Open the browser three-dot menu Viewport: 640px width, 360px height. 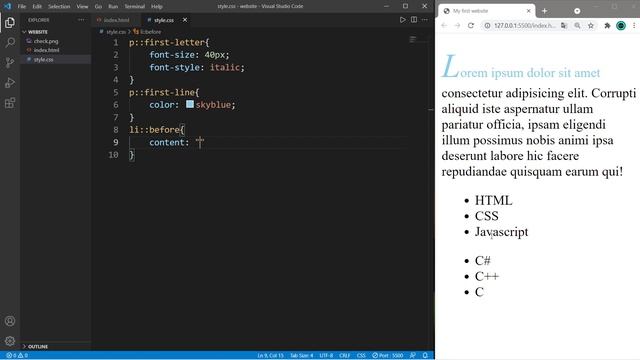coord(634,25)
